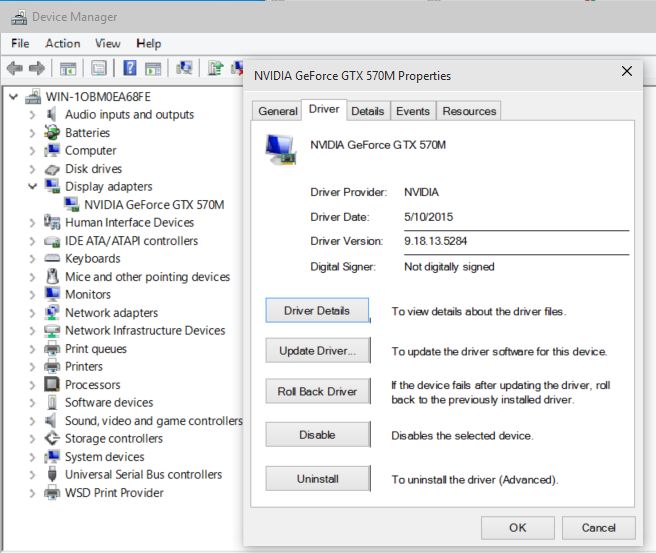This screenshot has width=656, height=553.
Task: Expand the Audio inputs and outputs node
Action: tap(32, 114)
